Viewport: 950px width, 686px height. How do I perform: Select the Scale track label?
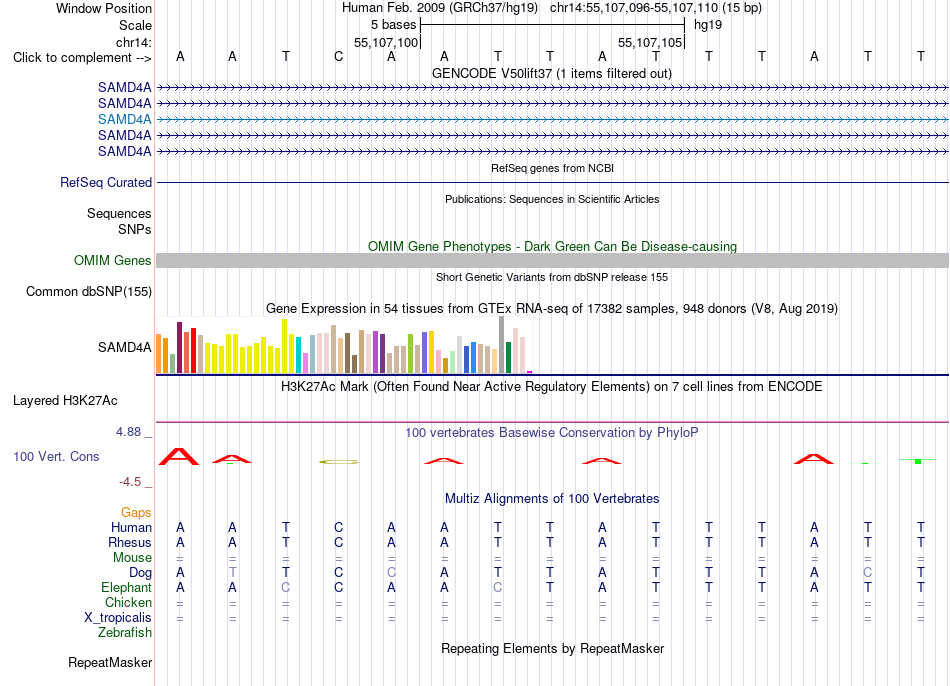tap(135, 25)
